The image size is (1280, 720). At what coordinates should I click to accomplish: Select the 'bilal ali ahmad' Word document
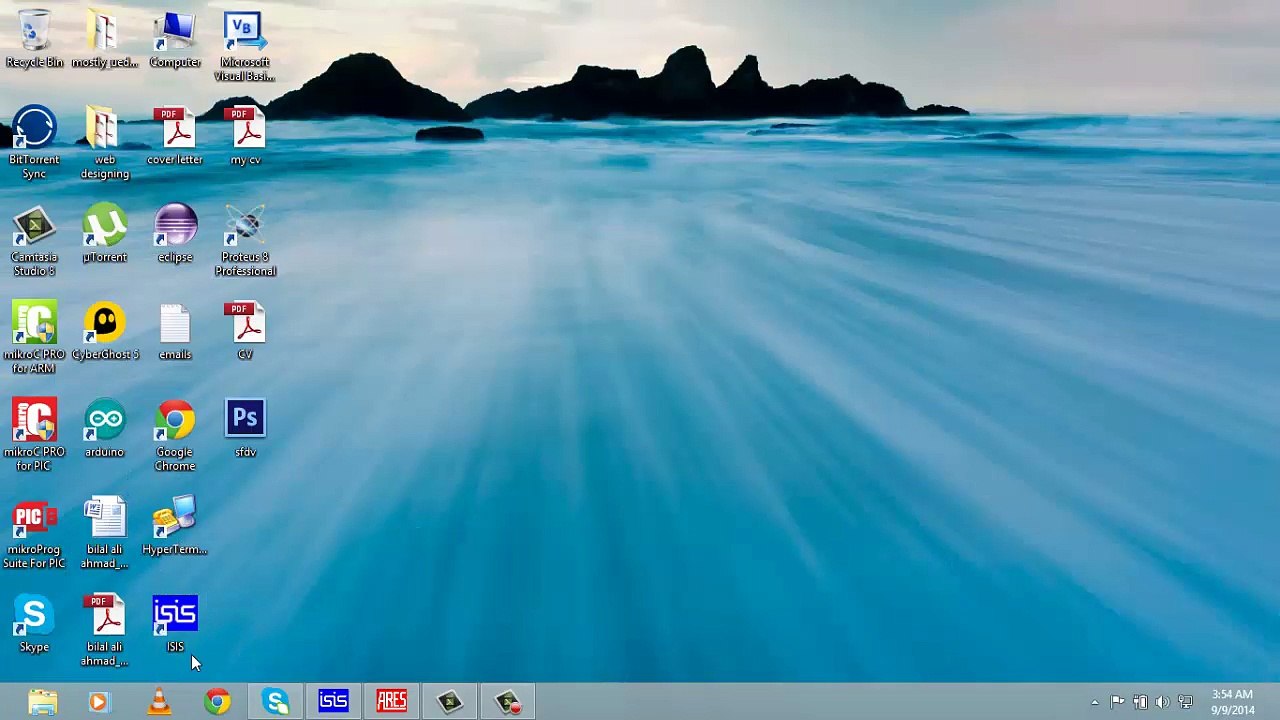(104, 533)
